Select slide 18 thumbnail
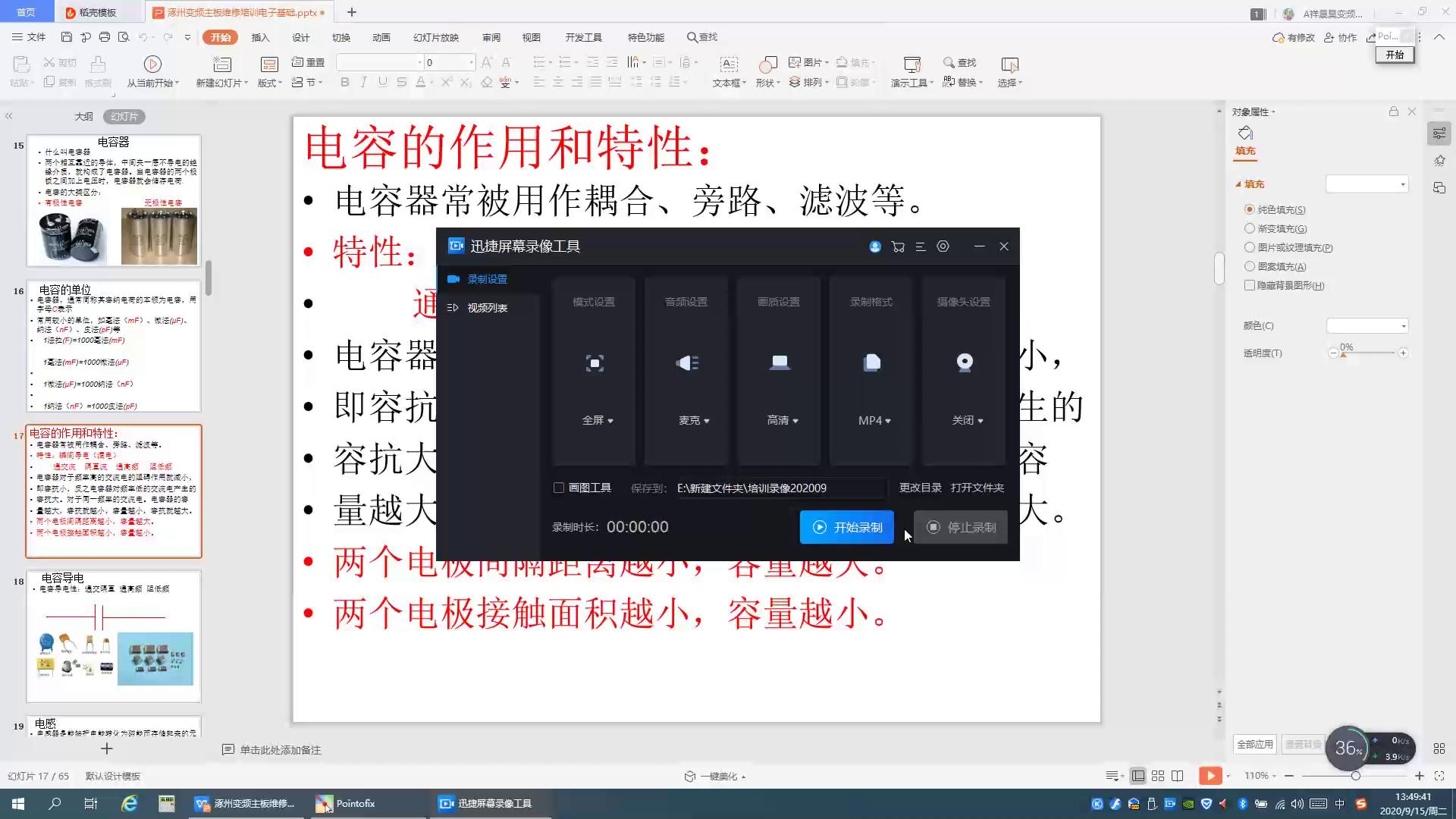Viewport: 1456px width, 819px height. [x=114, y=636]
